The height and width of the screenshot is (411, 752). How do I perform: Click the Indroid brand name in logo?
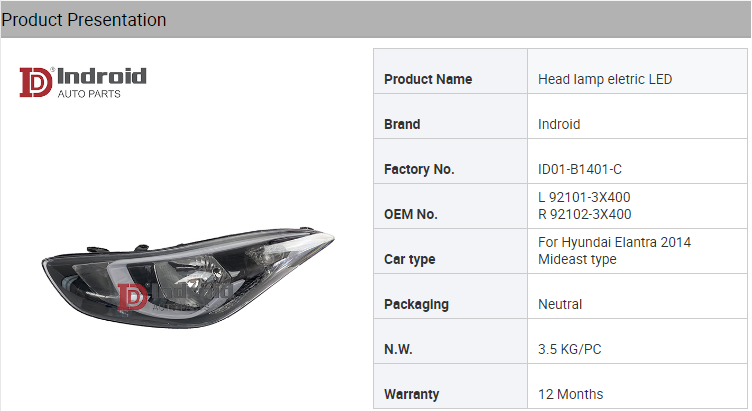pyautogui.click(x=101, y=76)
